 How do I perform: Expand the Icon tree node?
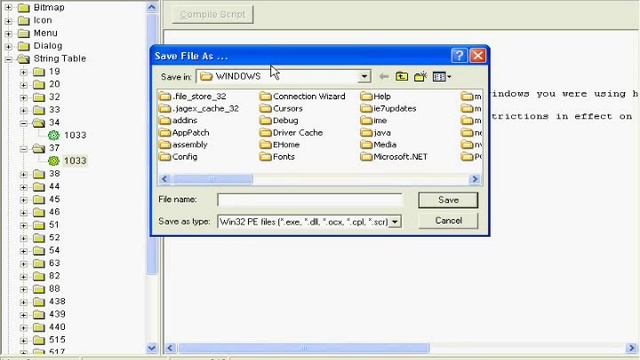point(9,20)
